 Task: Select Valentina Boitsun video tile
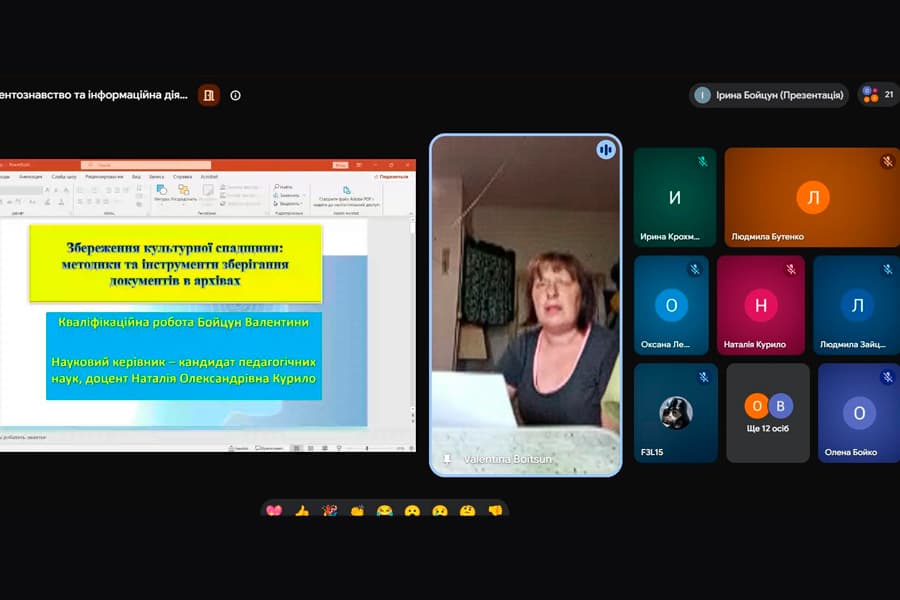pos(526,305)
